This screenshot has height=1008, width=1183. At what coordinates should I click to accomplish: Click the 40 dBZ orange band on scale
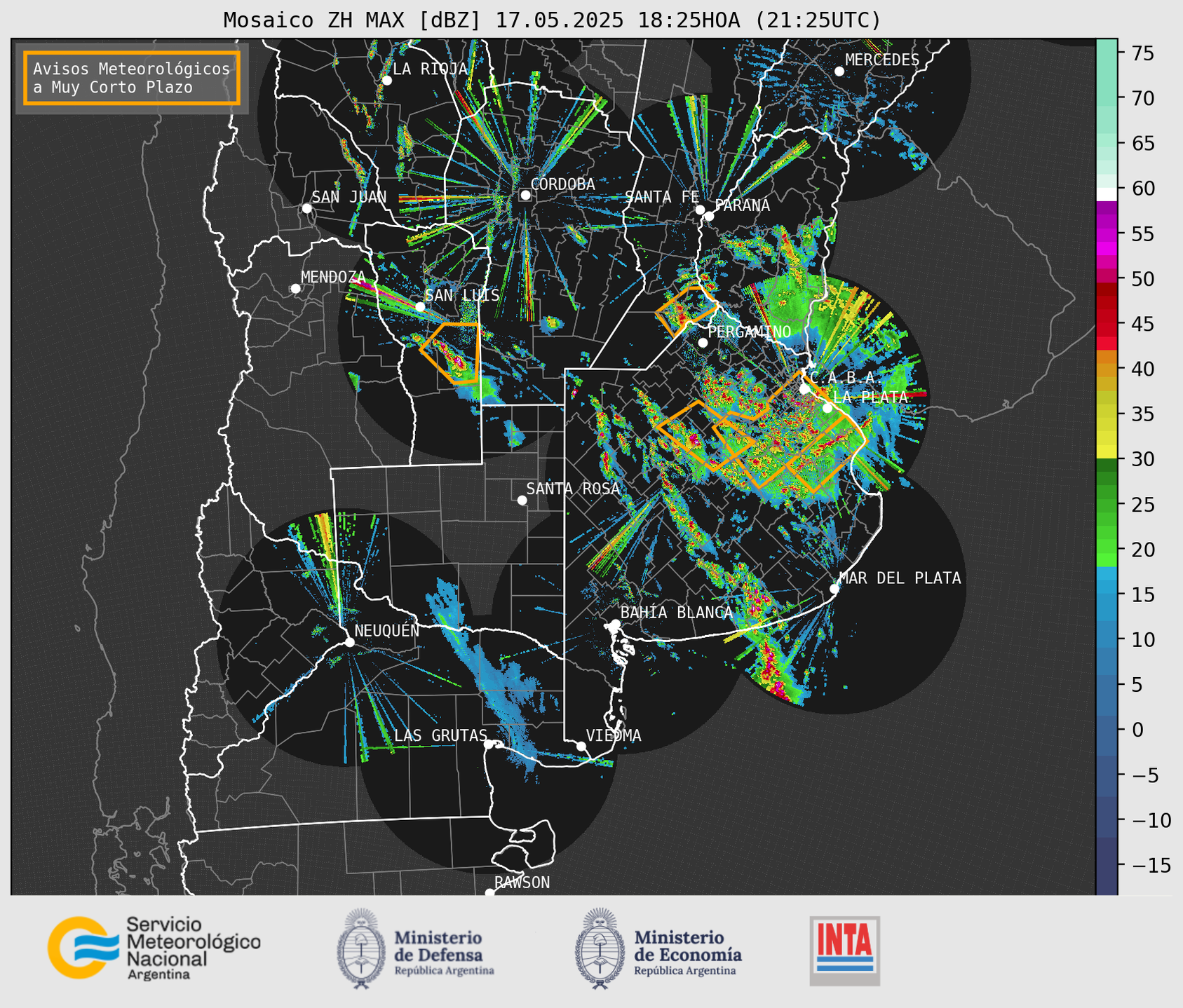1107,369
